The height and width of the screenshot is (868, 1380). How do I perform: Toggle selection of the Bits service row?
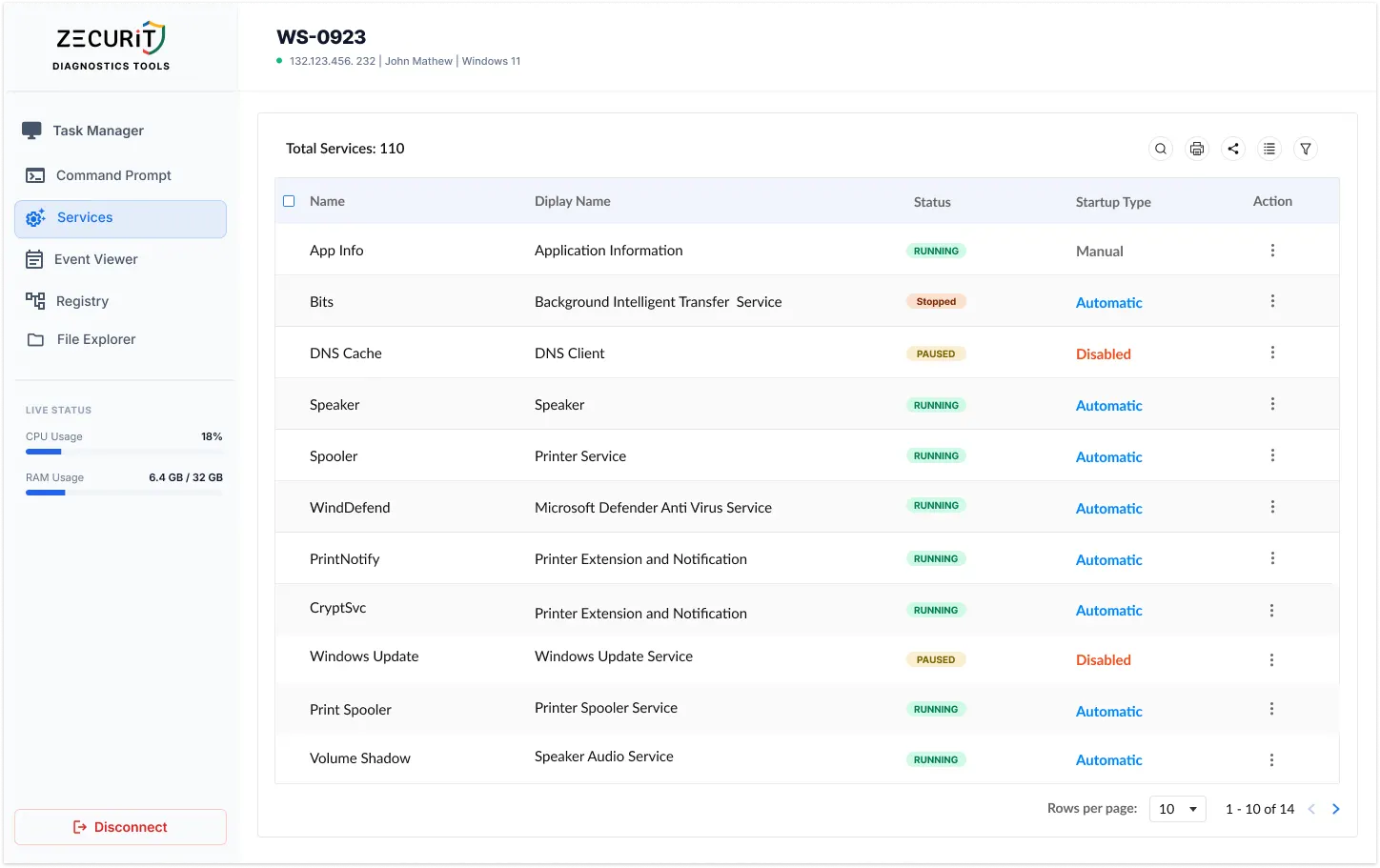[x=289, y=301]
